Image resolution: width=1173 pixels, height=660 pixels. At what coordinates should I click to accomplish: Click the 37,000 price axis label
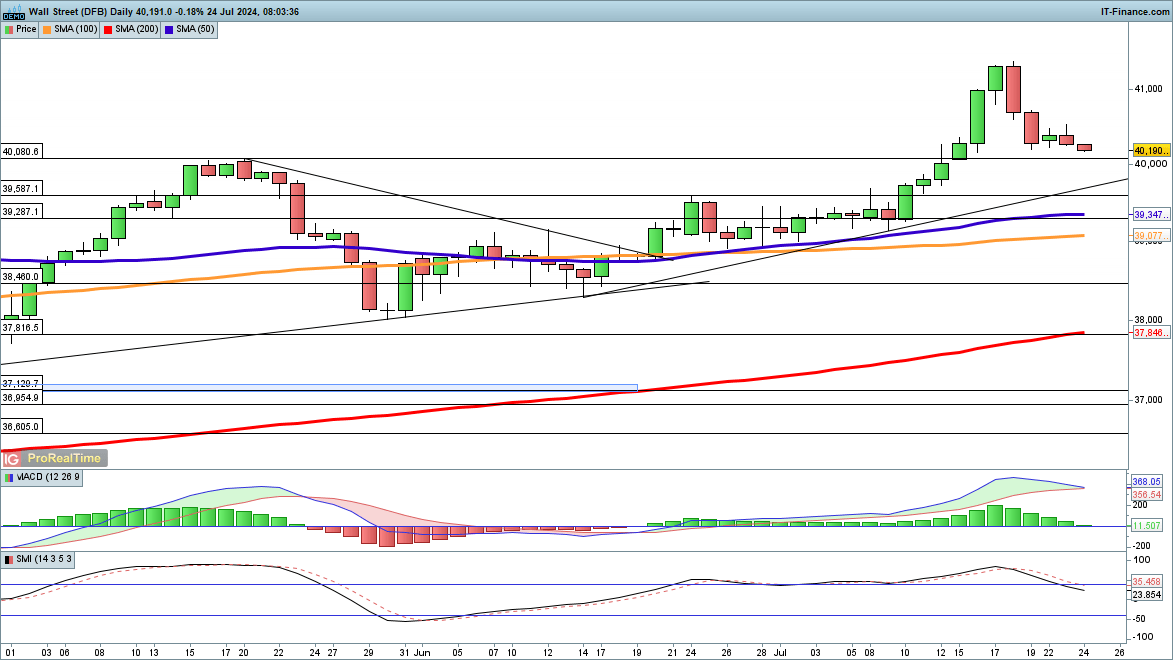pos(1149,400)
